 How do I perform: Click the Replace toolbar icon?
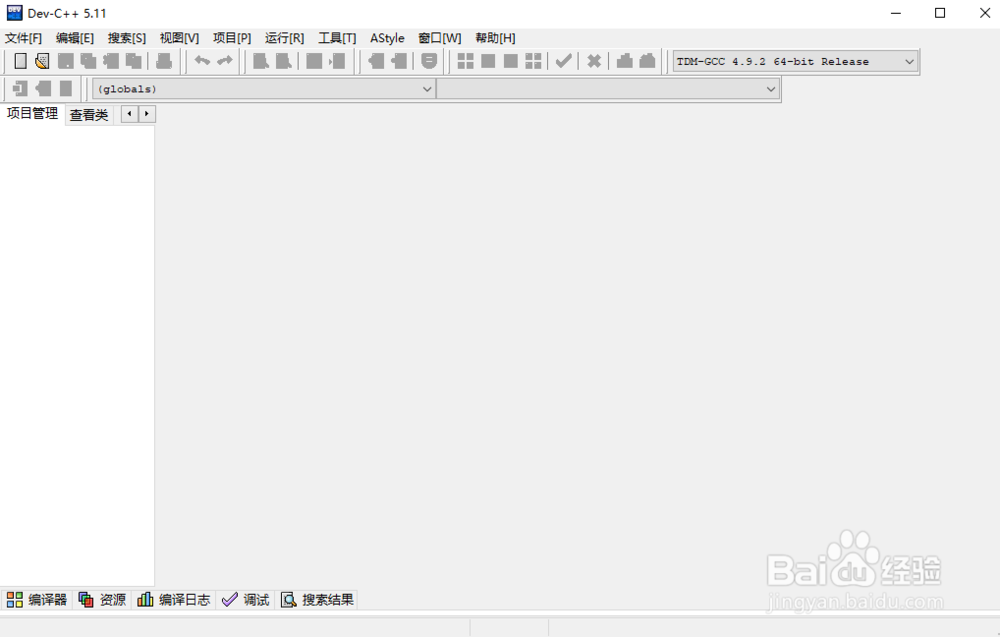pos(283,61)
